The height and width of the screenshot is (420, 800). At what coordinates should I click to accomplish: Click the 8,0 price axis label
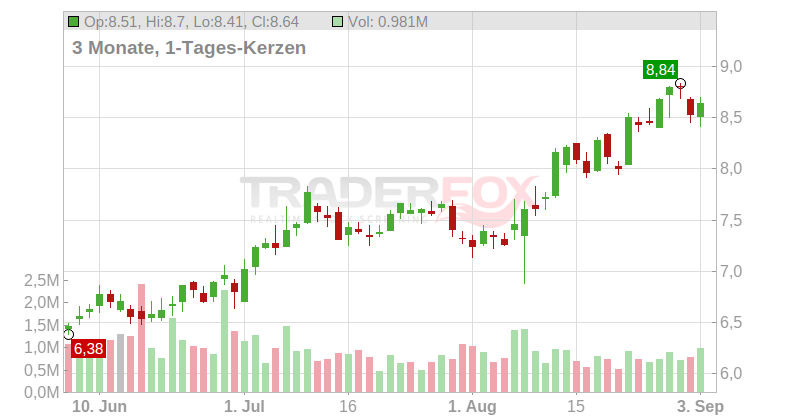[x=731, y=168]
